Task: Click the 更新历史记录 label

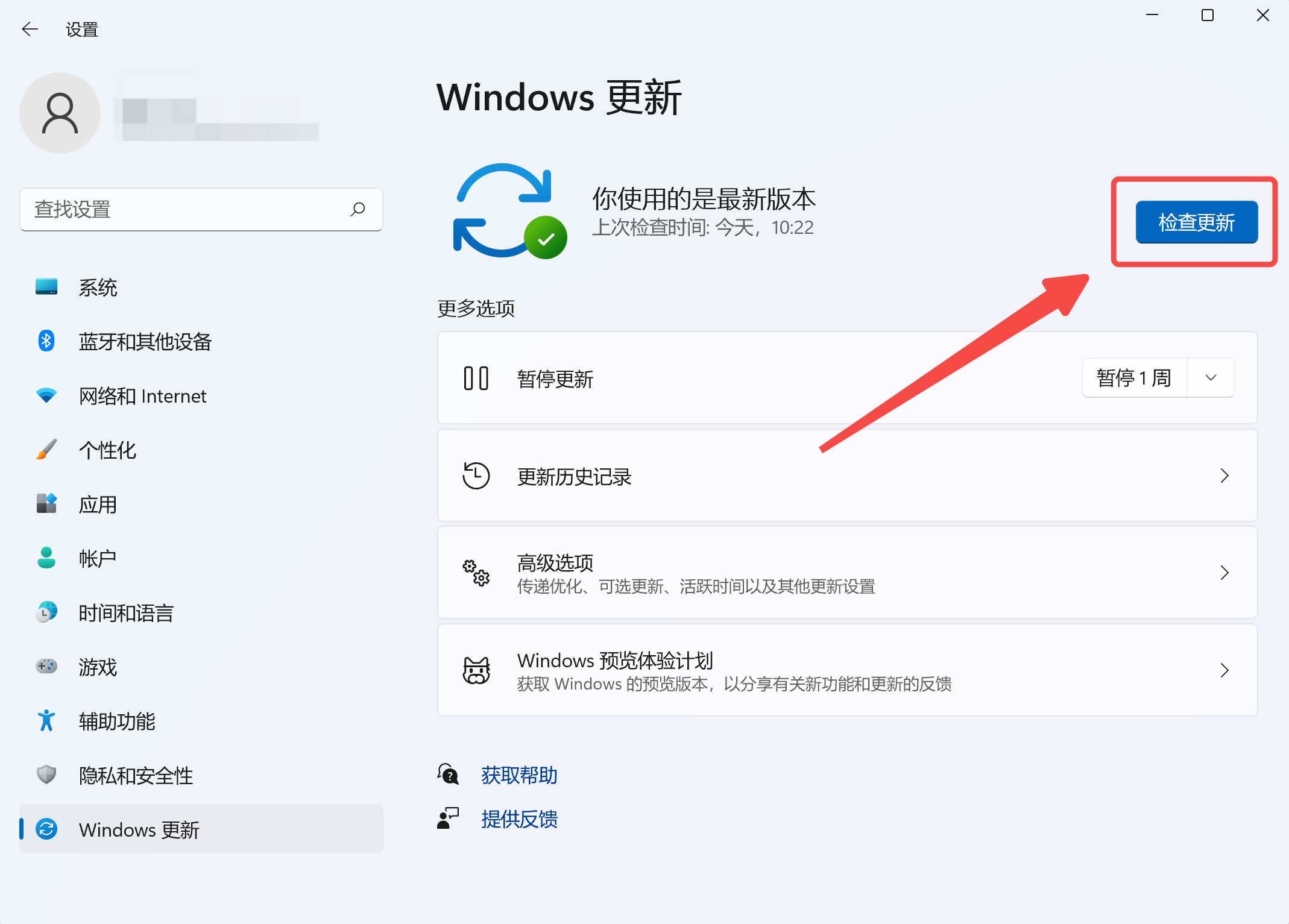Action: 574,477
